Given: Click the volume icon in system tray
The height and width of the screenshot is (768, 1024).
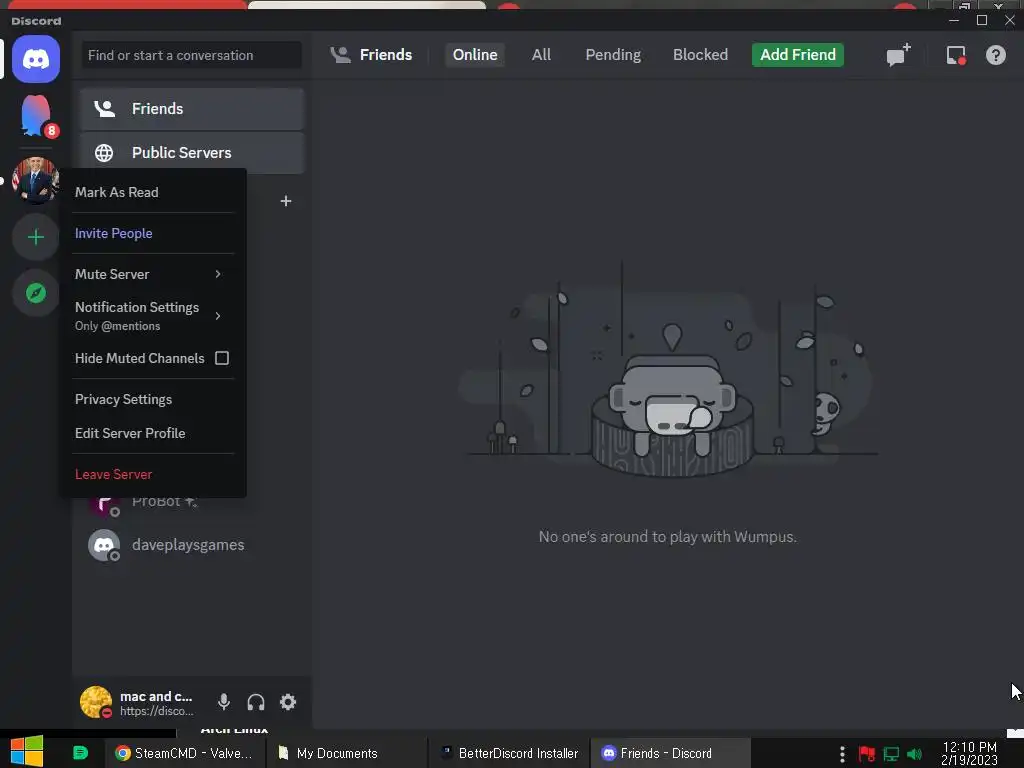Looking at the screenshot, I should click(914, 754).
